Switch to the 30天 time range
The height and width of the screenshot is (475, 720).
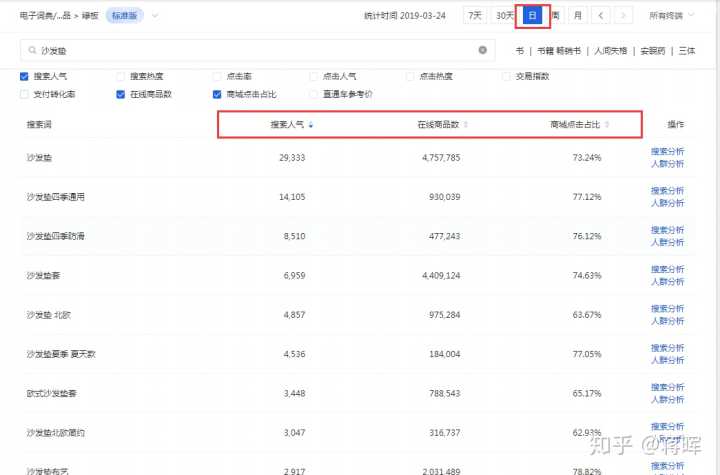point(505,16)
